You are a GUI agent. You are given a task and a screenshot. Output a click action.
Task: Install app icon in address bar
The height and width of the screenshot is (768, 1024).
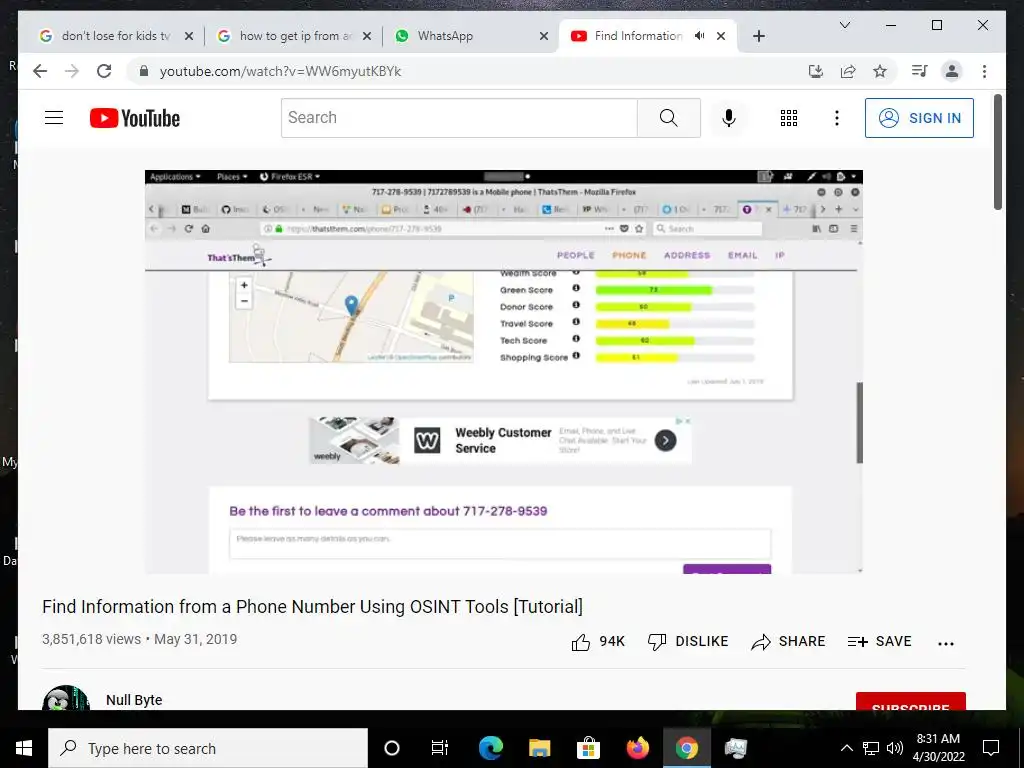pos(816,71)
